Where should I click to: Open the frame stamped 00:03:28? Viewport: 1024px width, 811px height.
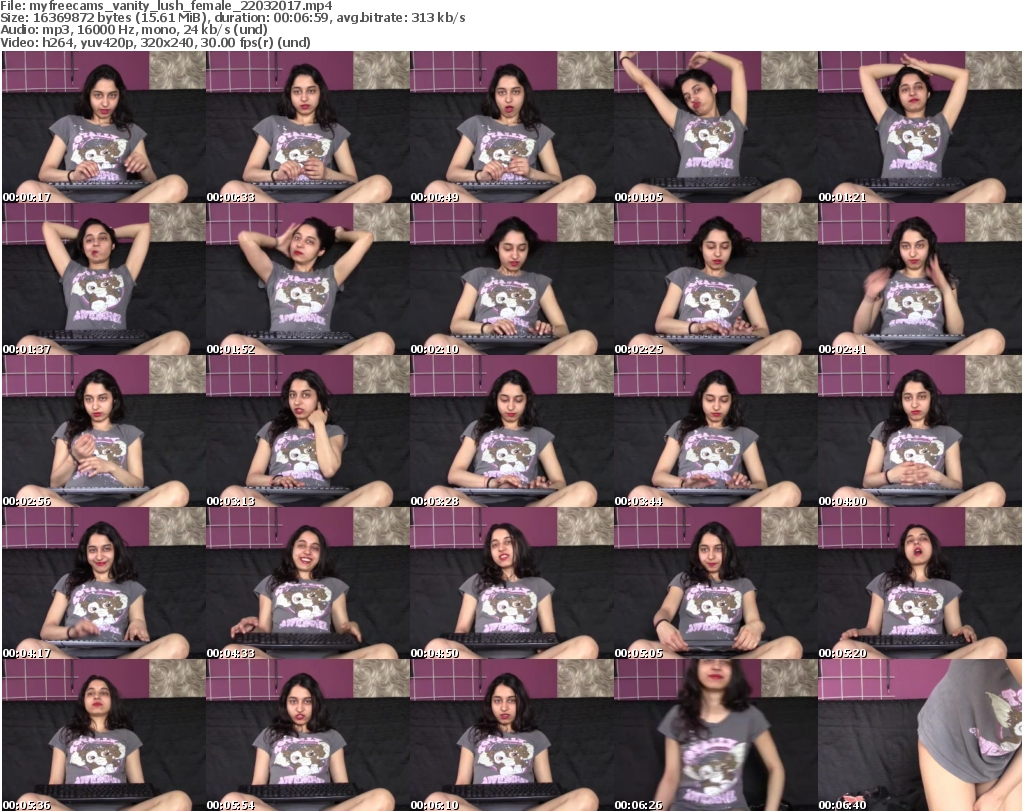pos(512,432)
